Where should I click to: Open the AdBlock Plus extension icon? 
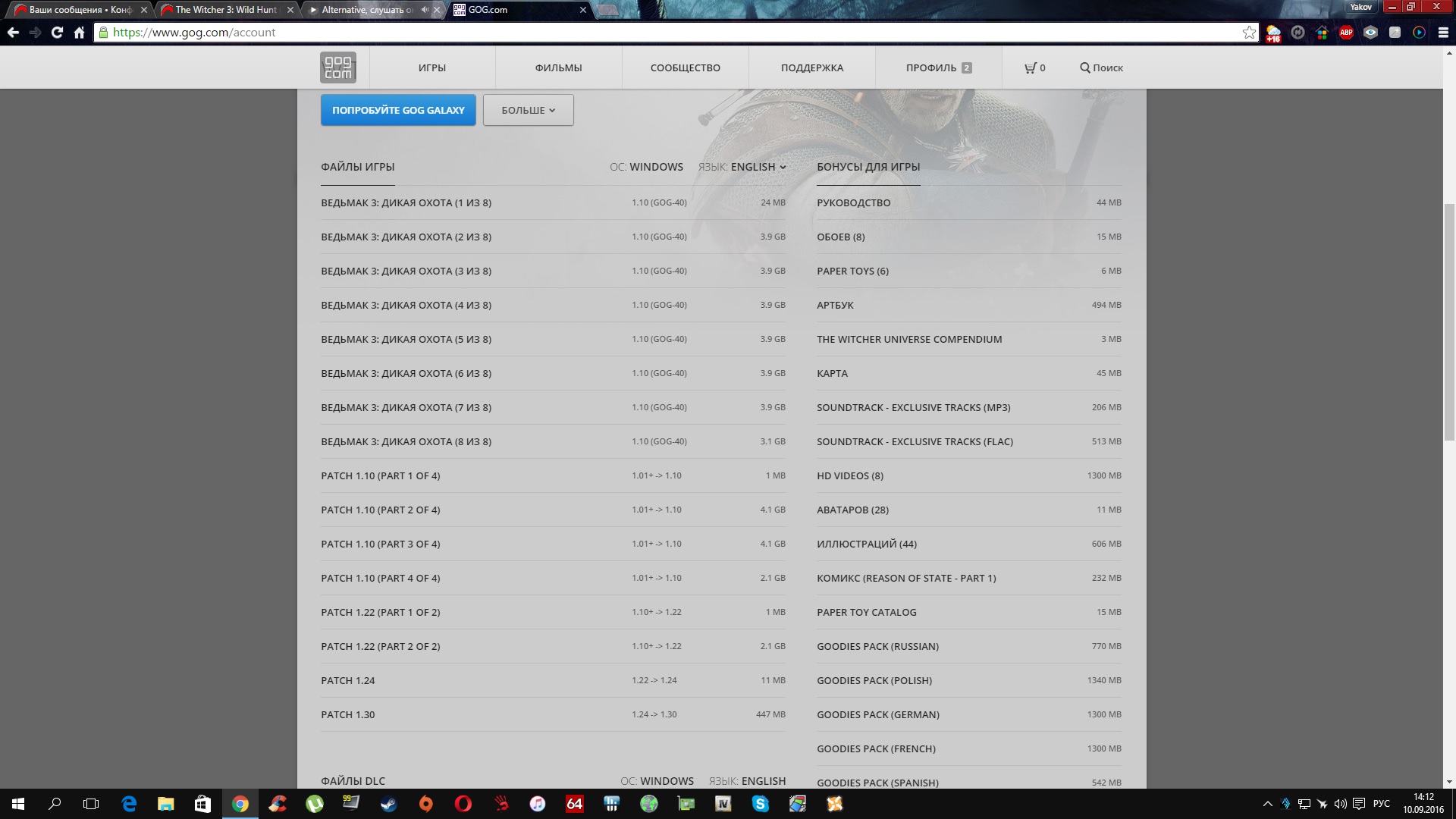[1346, 33]
